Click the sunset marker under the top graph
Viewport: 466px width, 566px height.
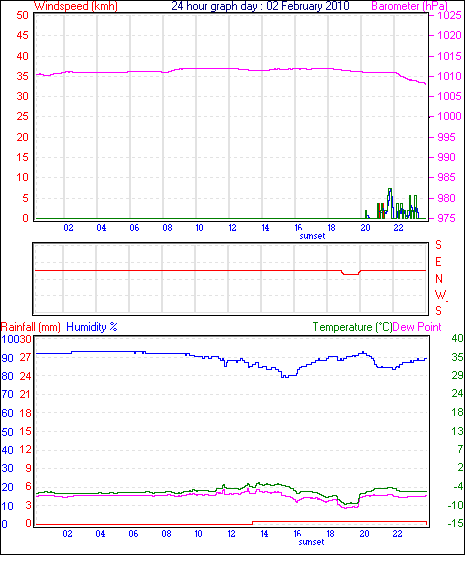click(312, 236)
